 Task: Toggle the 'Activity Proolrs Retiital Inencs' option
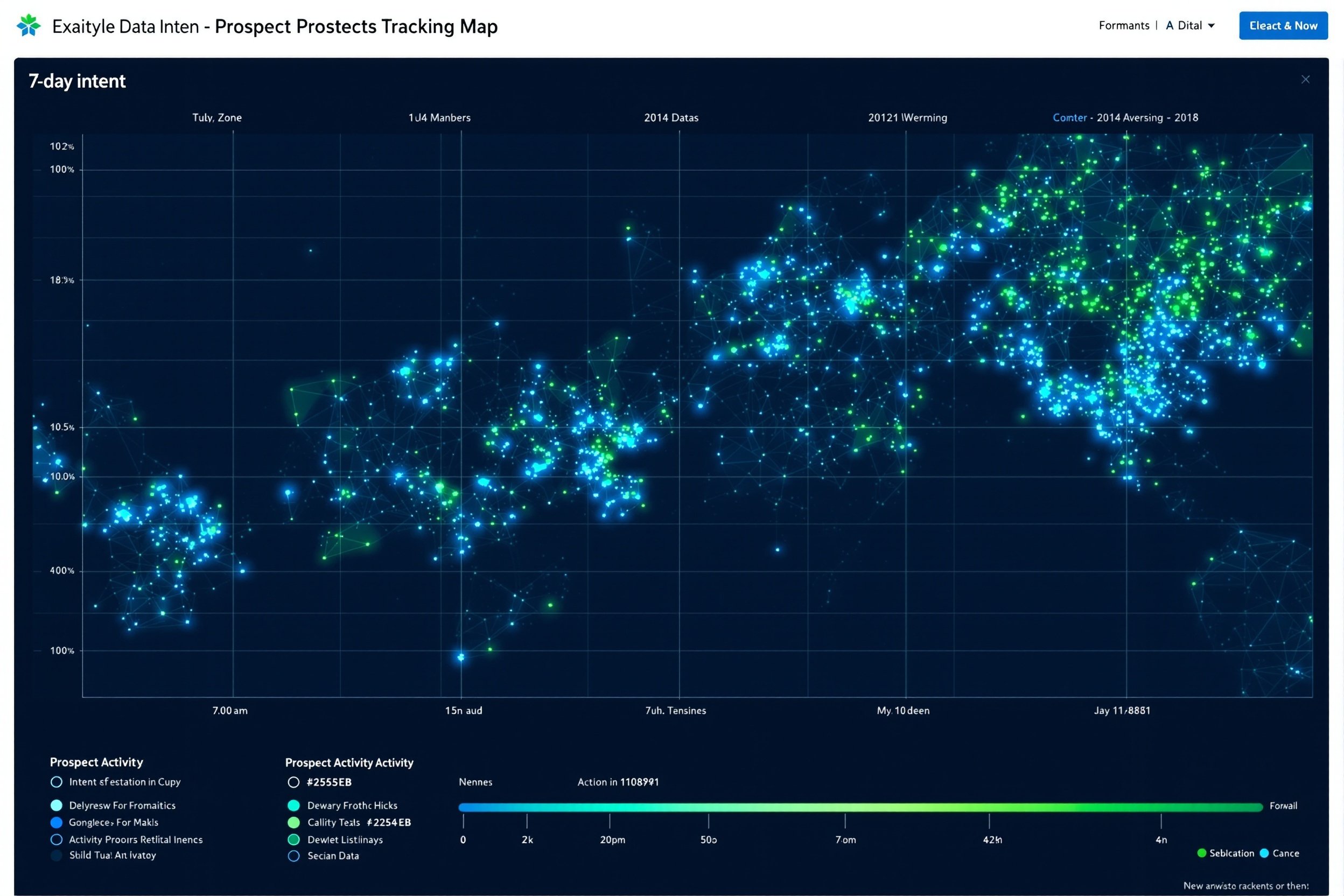pos(57,839)
